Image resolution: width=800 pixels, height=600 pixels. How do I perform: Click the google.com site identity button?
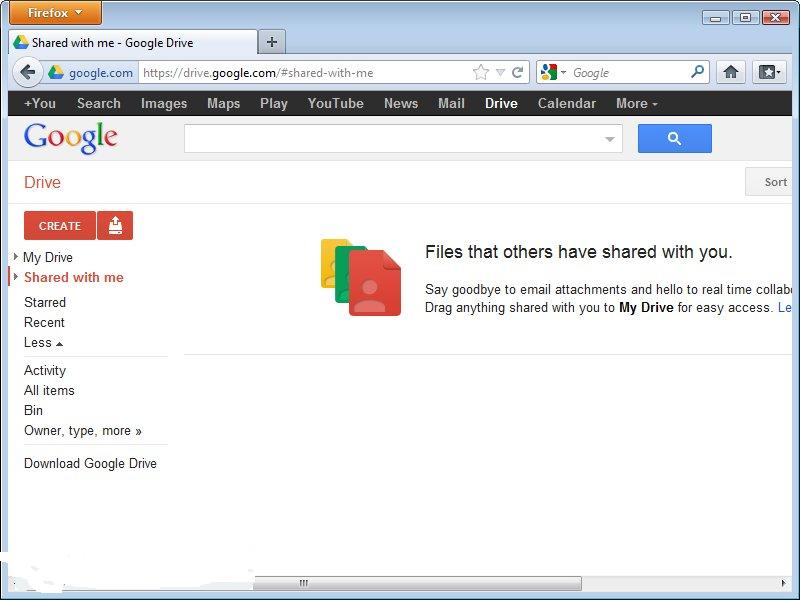click(91, 72)
